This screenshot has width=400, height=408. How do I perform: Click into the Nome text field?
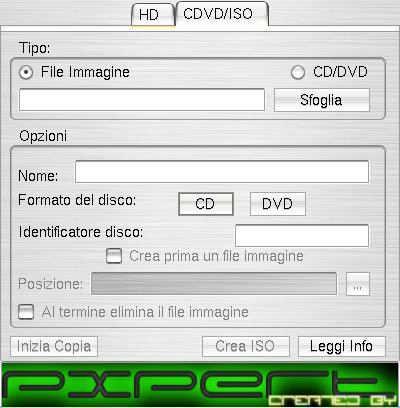tap(222, 172)
